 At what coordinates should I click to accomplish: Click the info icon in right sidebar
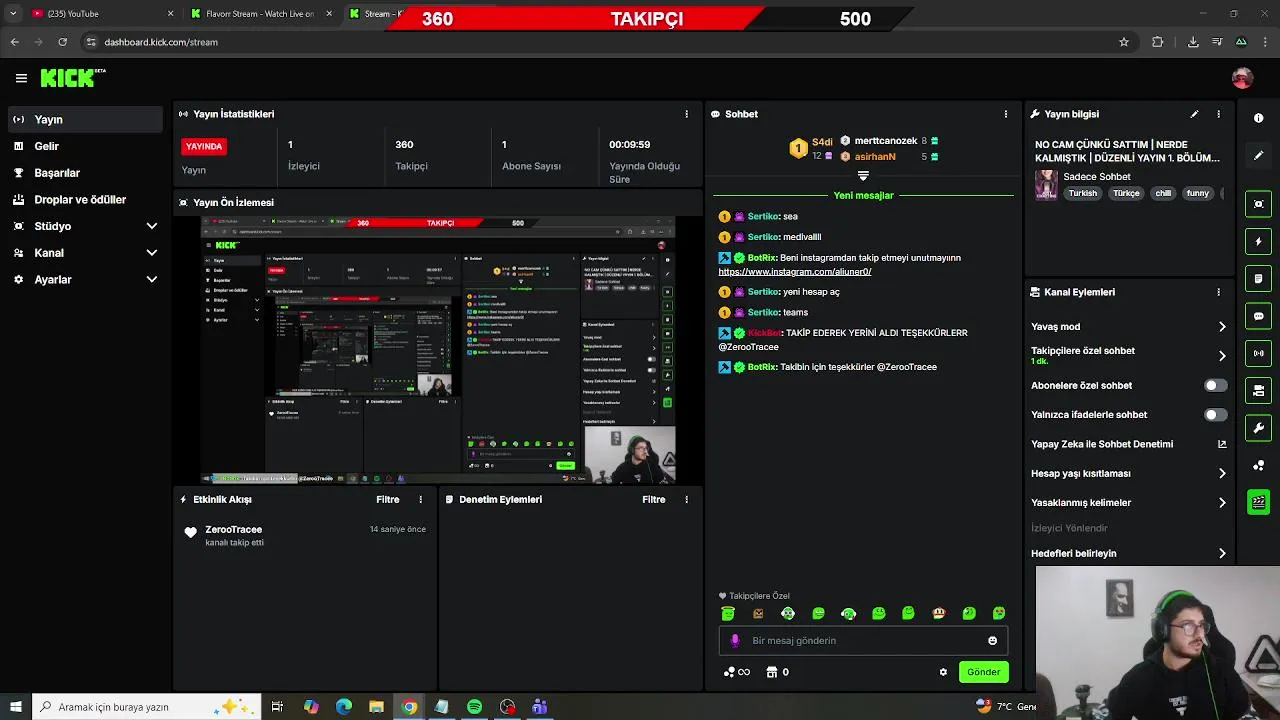point(1258,118)
